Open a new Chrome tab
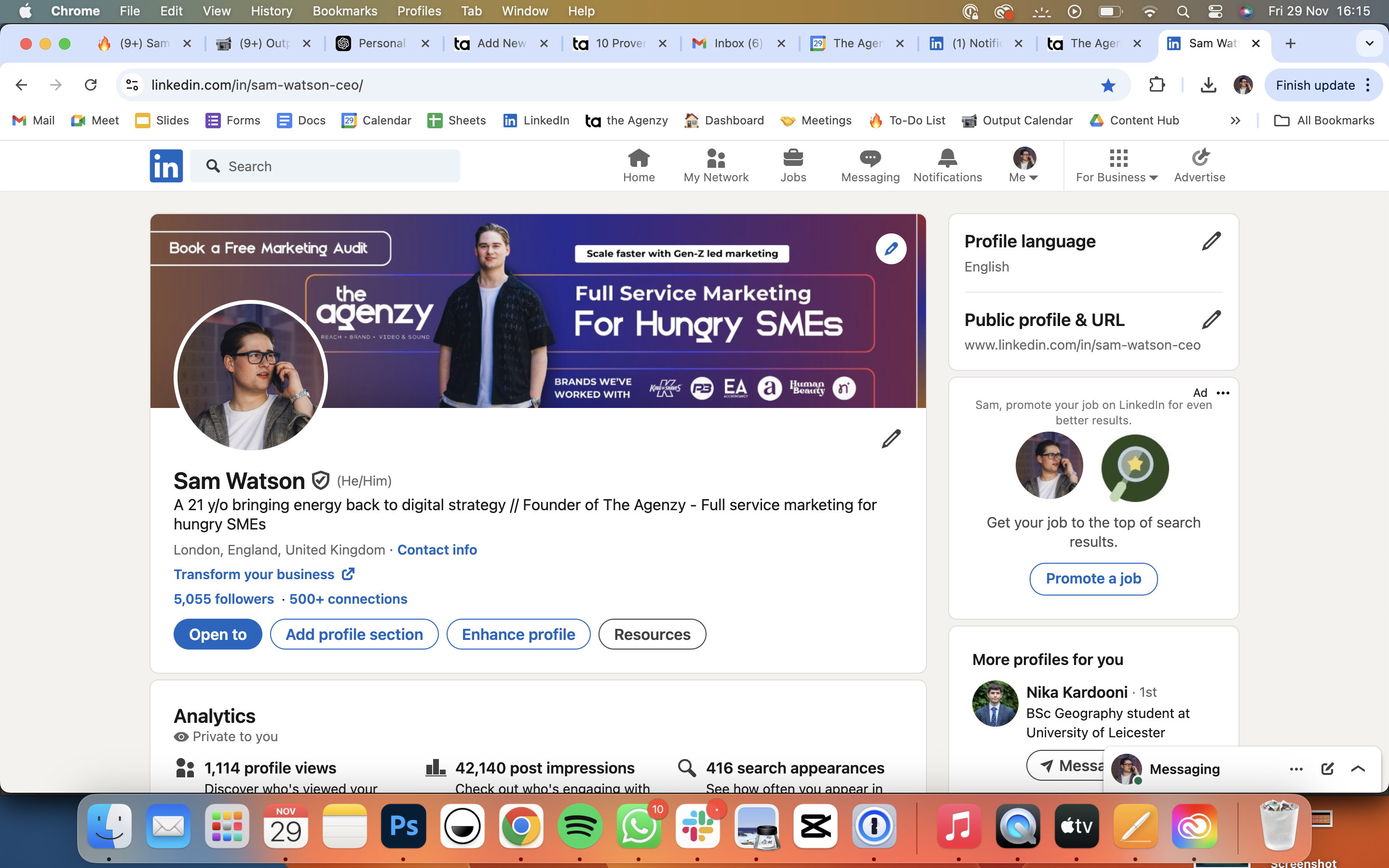This screenshot has height=868, width=1389. point(1290,43)
